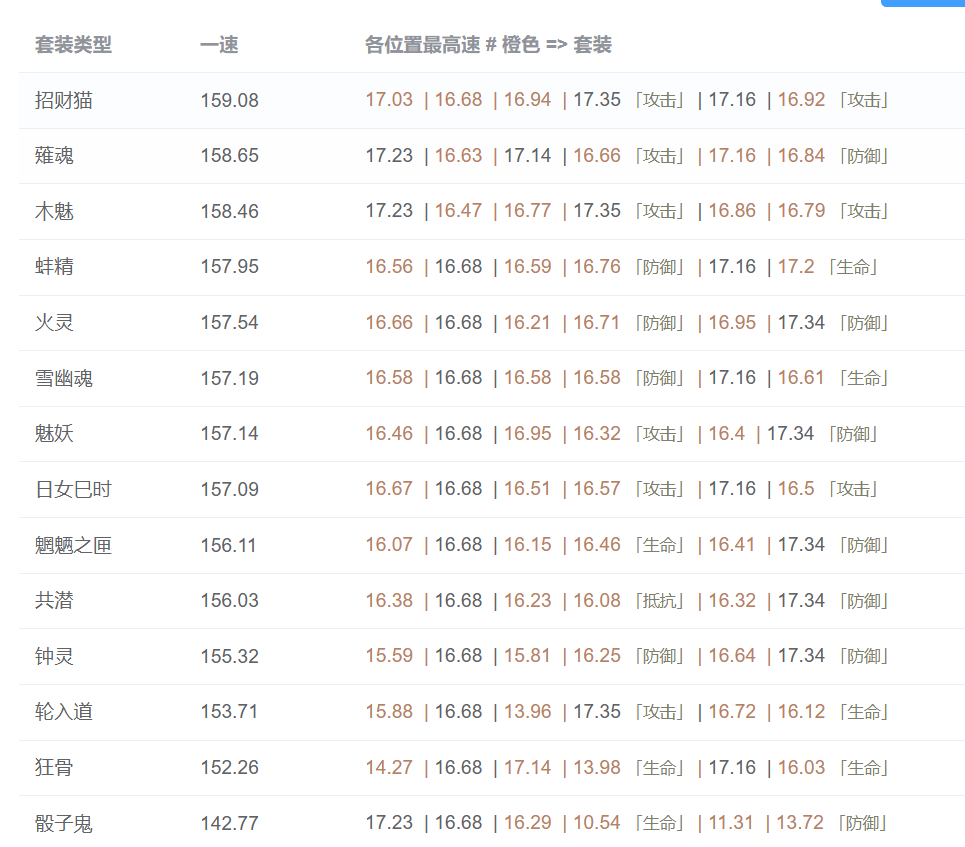Viewport: 965px width, 847px height.
Task: Click 11.31 in the 骰子鬼 row
Action: [731, 822]
